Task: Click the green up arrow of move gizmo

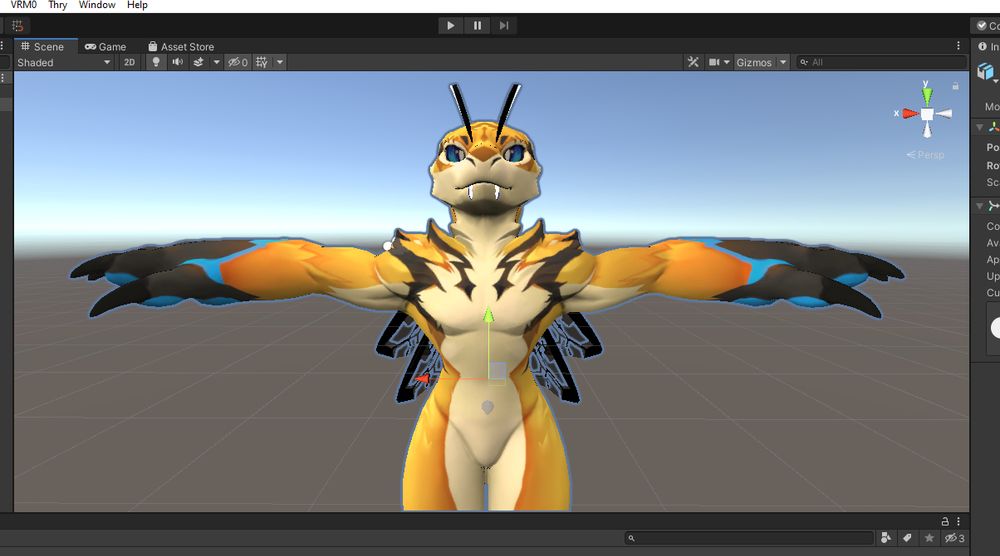Action: tap(489, 315)
